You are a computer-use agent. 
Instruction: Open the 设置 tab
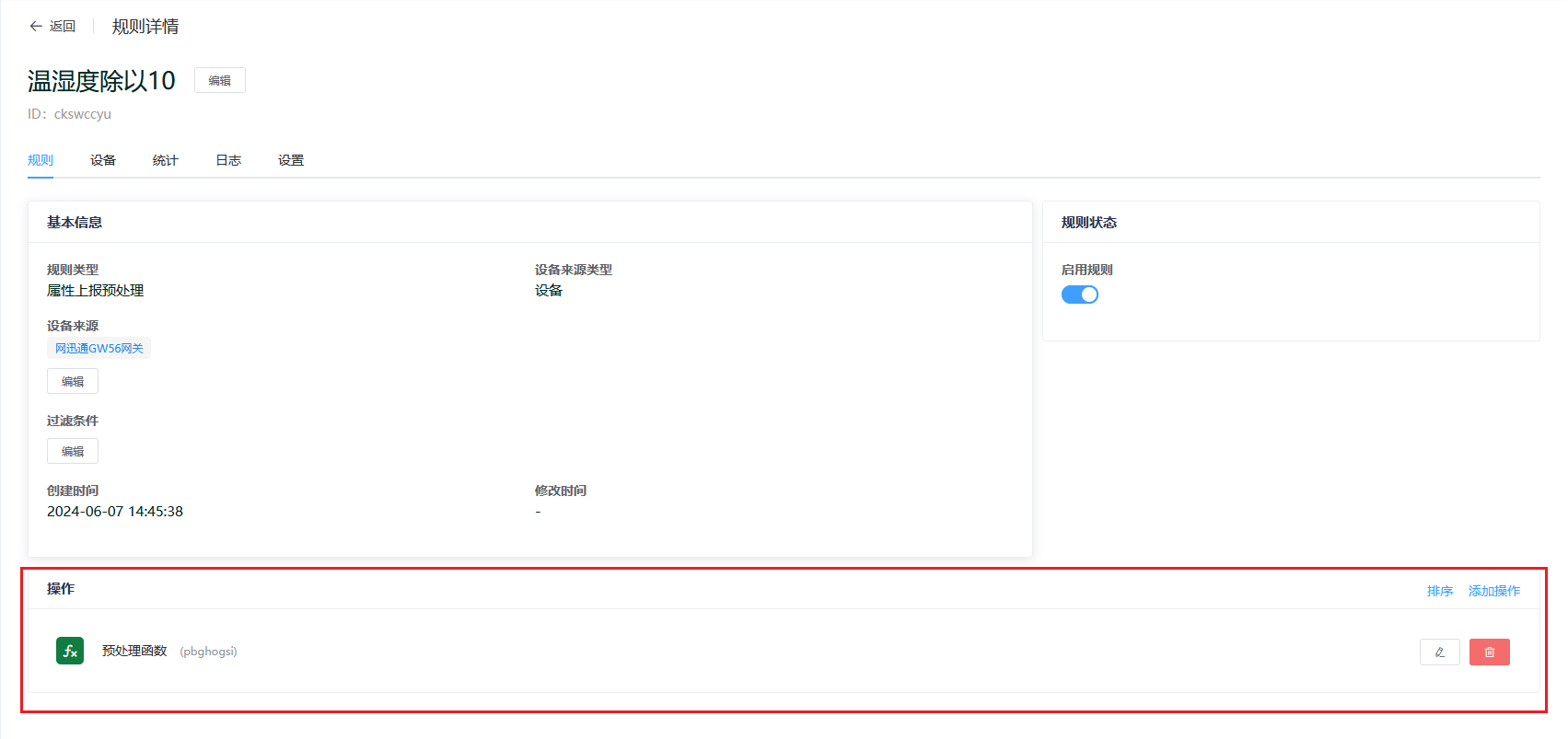(291, 160)
